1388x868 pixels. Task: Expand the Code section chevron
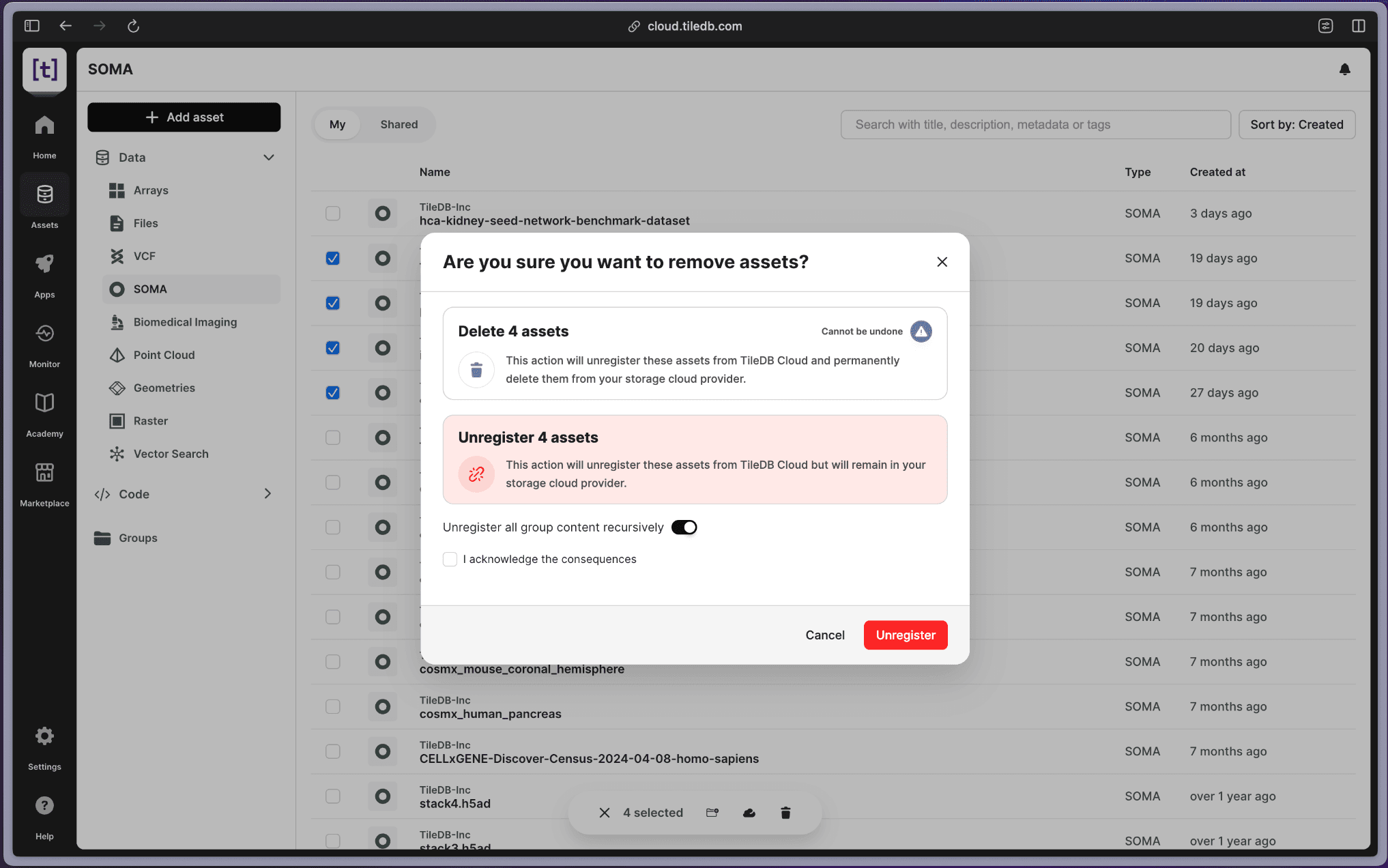268,494
